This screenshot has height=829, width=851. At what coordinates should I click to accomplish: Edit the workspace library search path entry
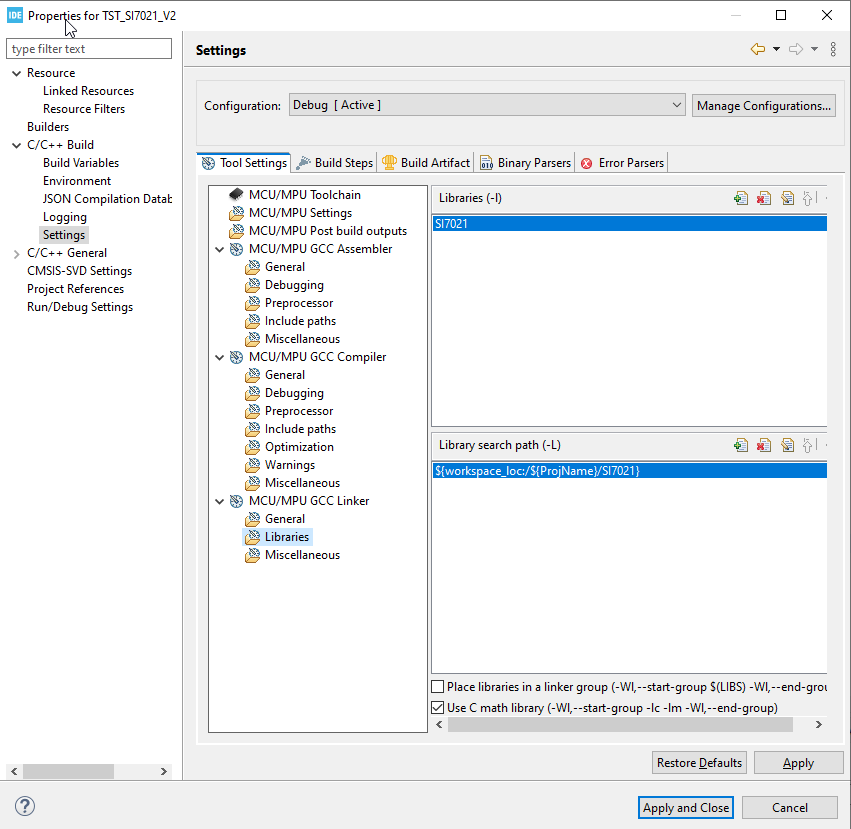click(x=787, y=445)
